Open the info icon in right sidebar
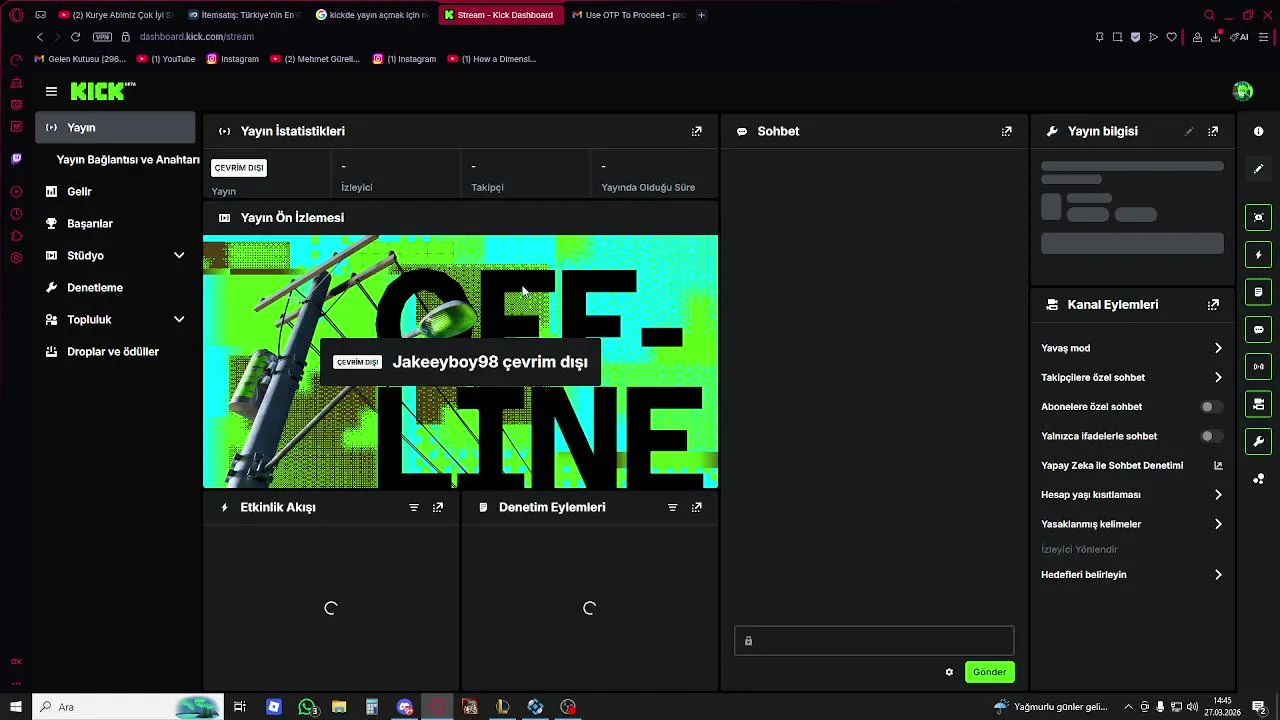The height and width of the screenshot is (720, 1280). 1258,131
